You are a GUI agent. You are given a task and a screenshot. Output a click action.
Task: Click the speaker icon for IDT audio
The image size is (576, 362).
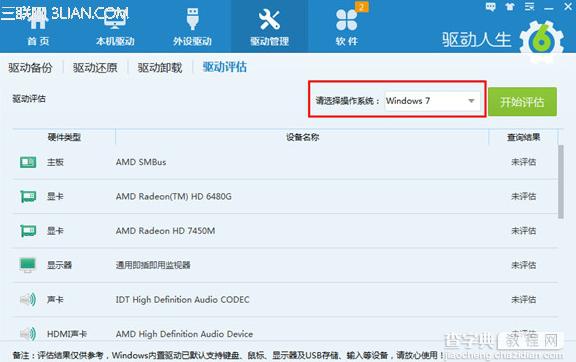28,300
